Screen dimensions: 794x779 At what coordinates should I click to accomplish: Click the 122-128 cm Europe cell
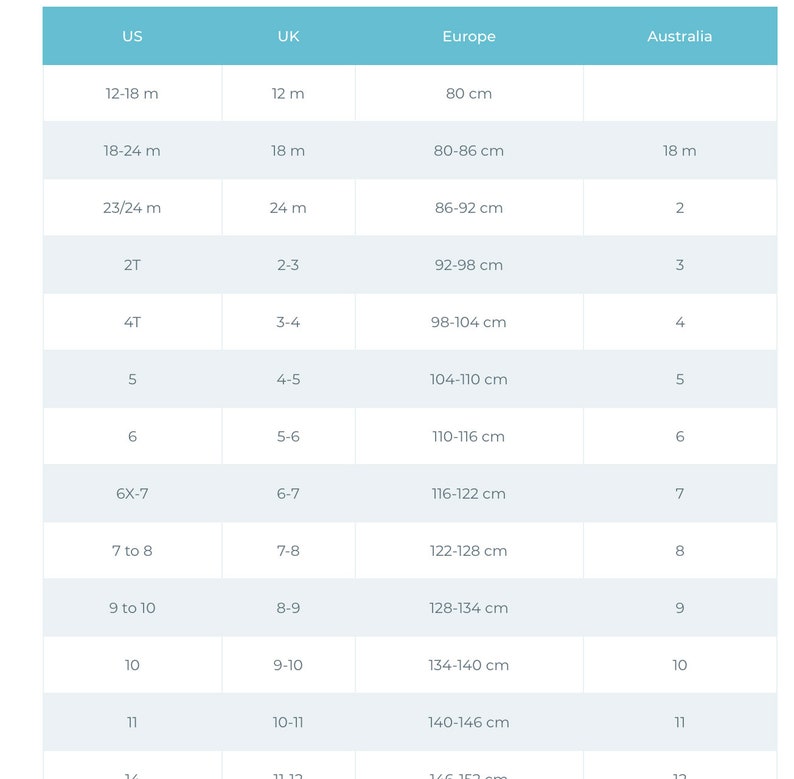[469, 551]
